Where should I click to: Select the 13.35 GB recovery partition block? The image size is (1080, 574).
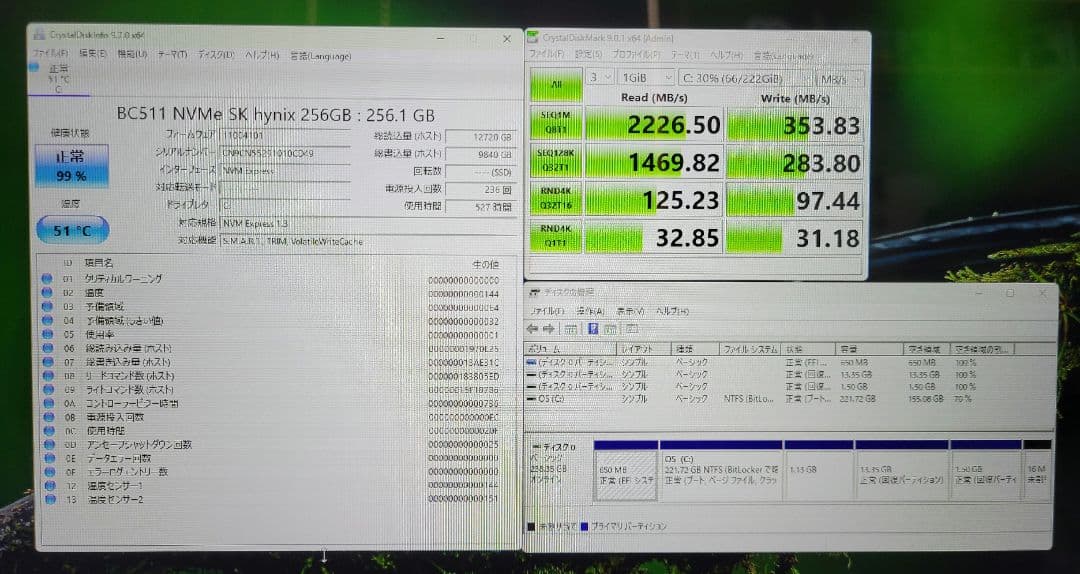click(902, 470)
